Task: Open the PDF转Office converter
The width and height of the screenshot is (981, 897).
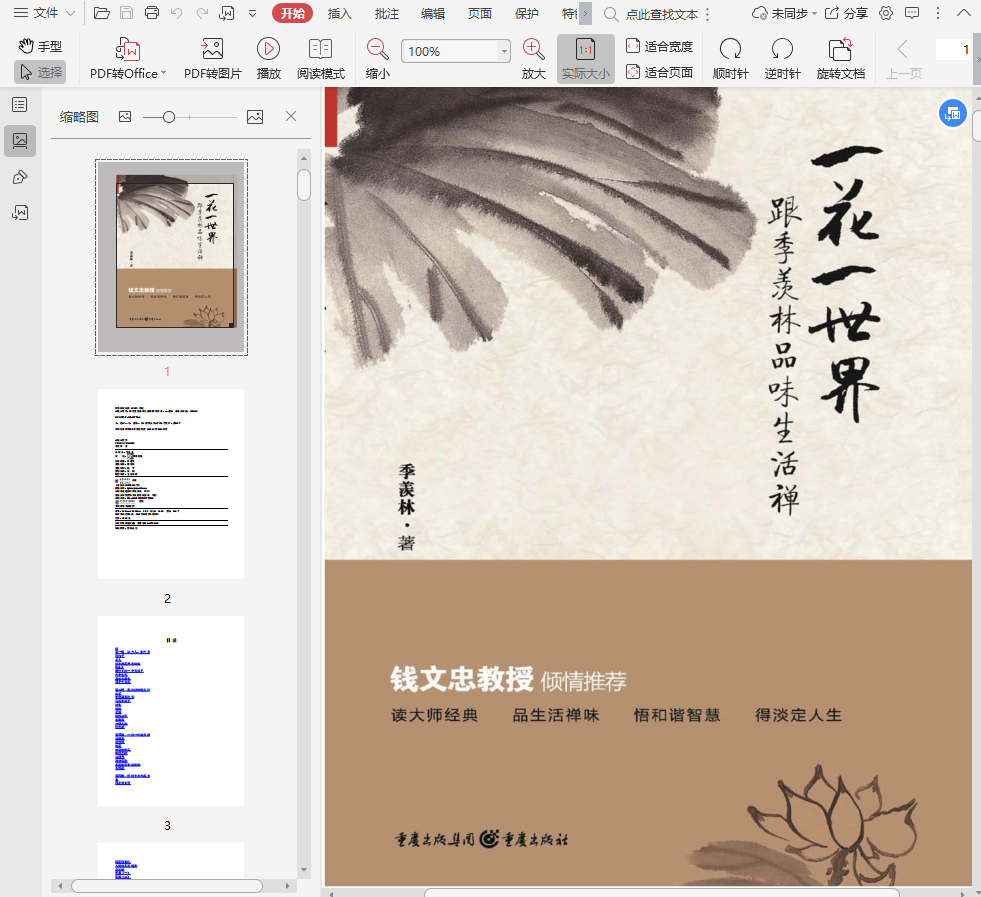Action: 128,59
